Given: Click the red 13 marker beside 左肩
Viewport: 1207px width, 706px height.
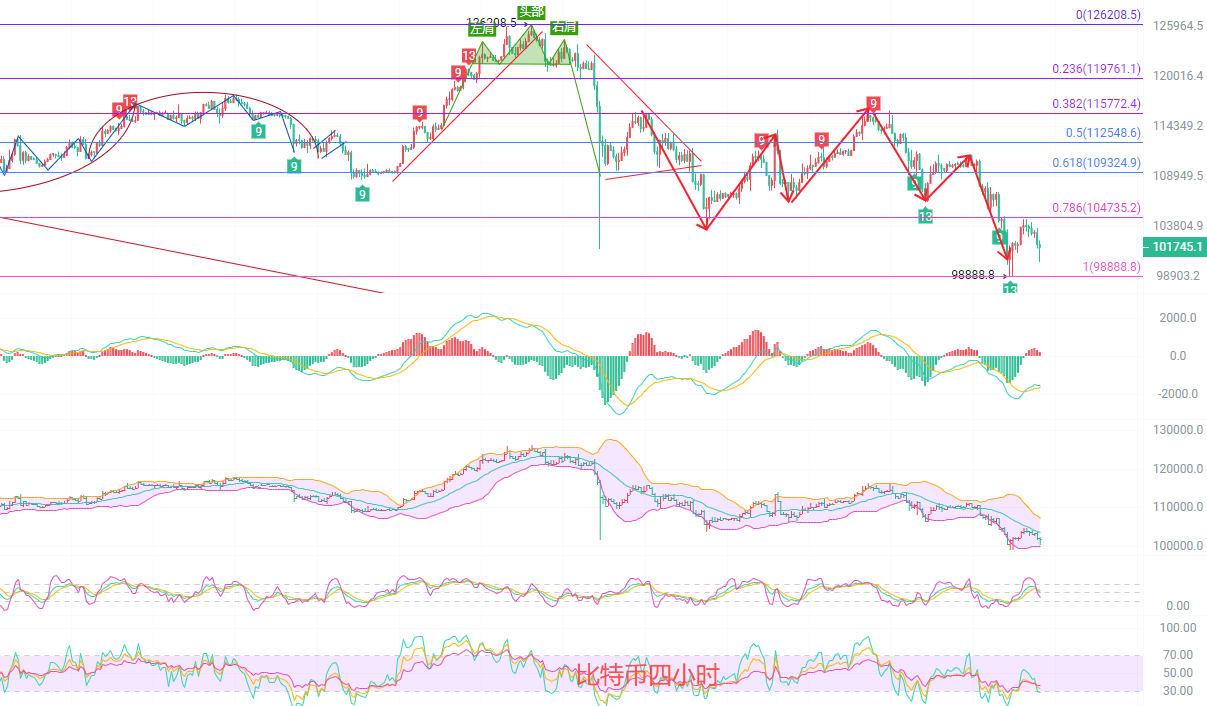Looking at the screenshot, I should [x=469, y=56].
